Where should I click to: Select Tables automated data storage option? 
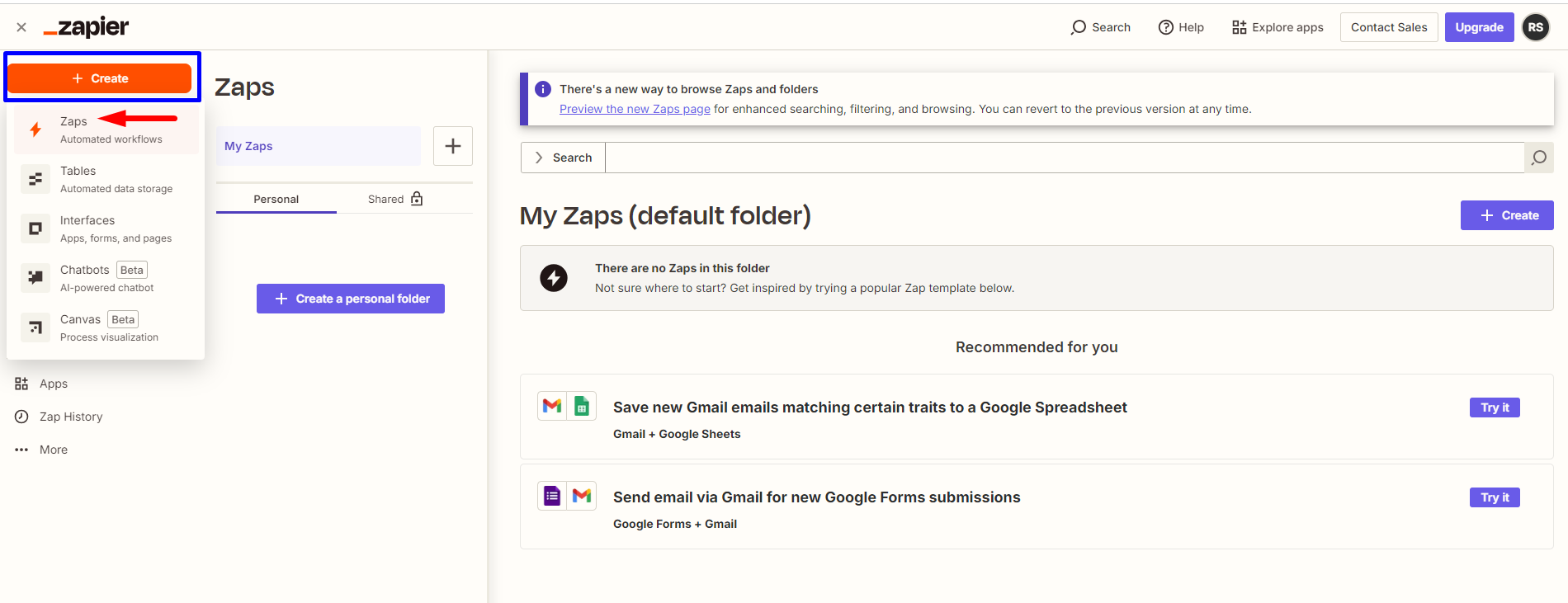pyautogui.click(x=106, y=179)
